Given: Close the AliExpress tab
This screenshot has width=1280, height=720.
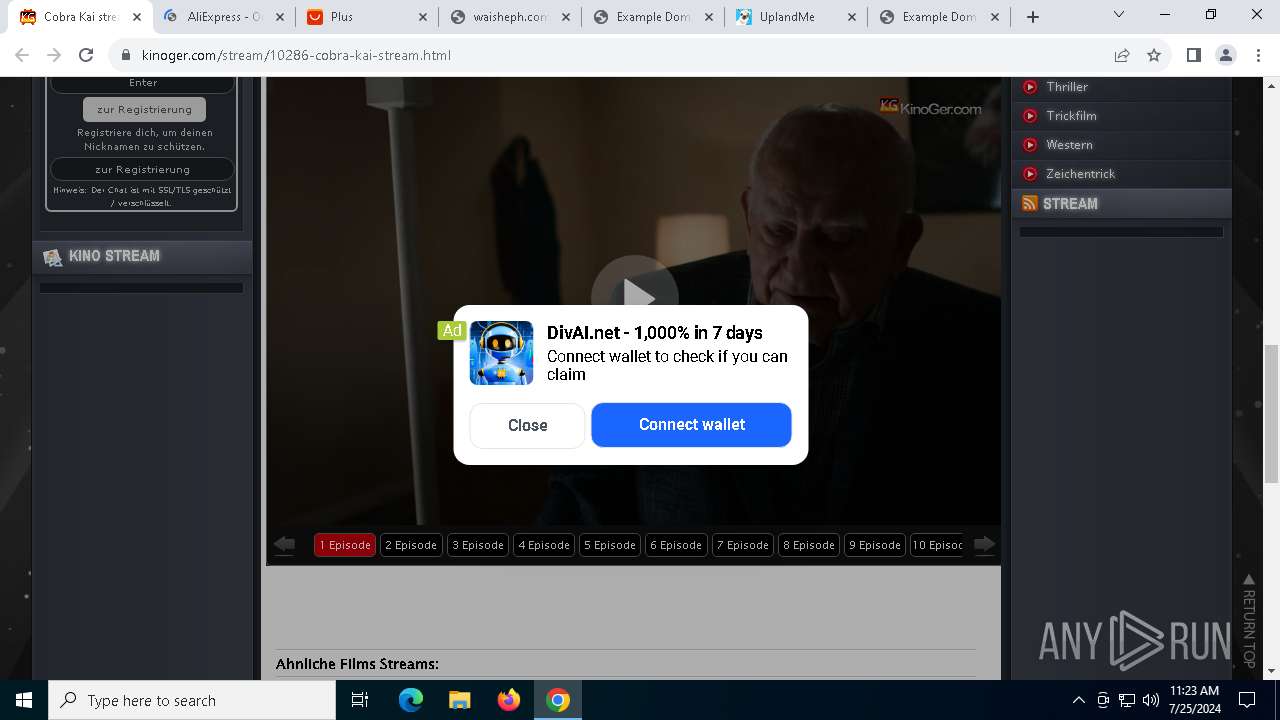Looking at the screenshot, I should click(280, 17).
